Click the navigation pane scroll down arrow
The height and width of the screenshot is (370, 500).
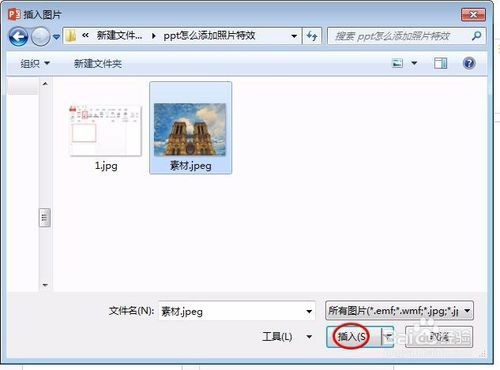45,285
